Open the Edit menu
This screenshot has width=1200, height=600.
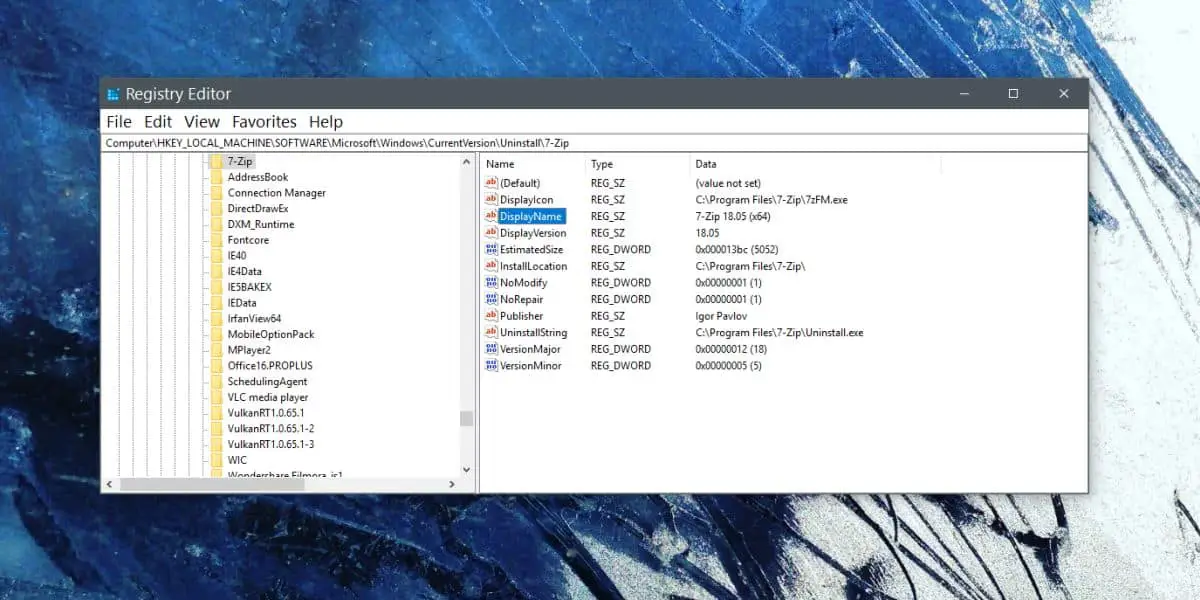point(158,122)
